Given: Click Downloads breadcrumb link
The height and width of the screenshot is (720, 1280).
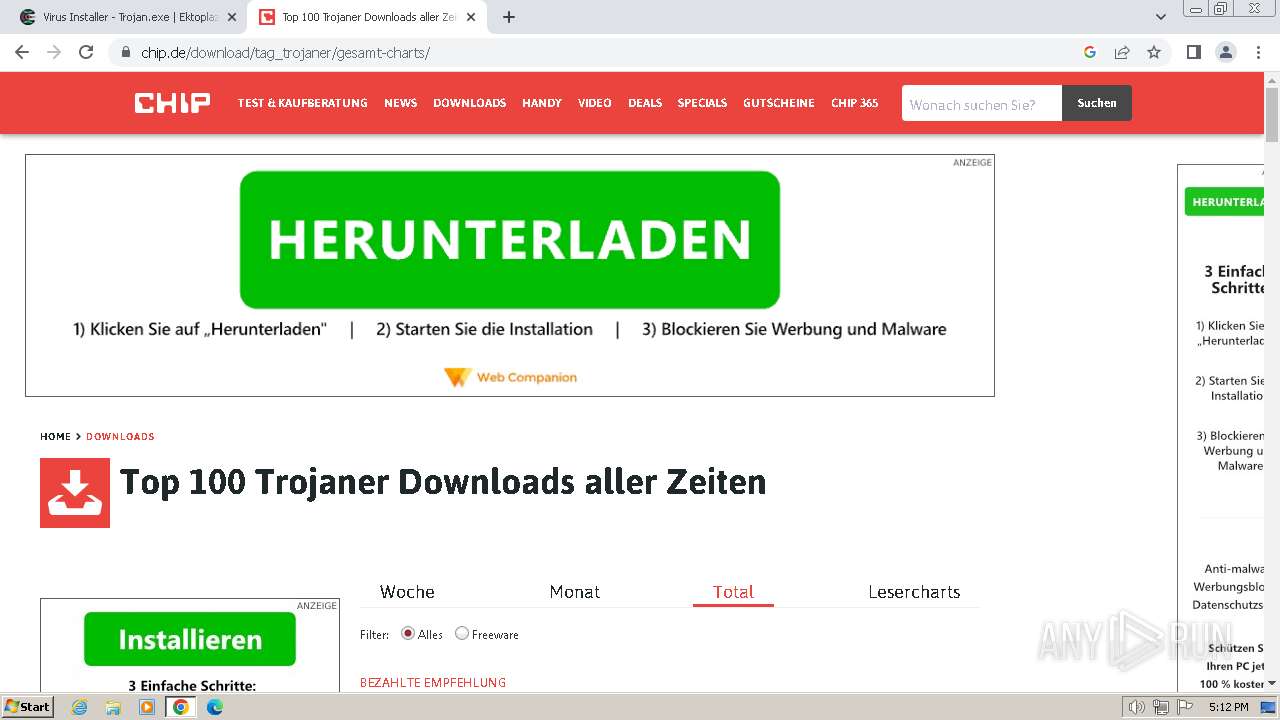Looking at the screenshot, I should tap(120, 437).
